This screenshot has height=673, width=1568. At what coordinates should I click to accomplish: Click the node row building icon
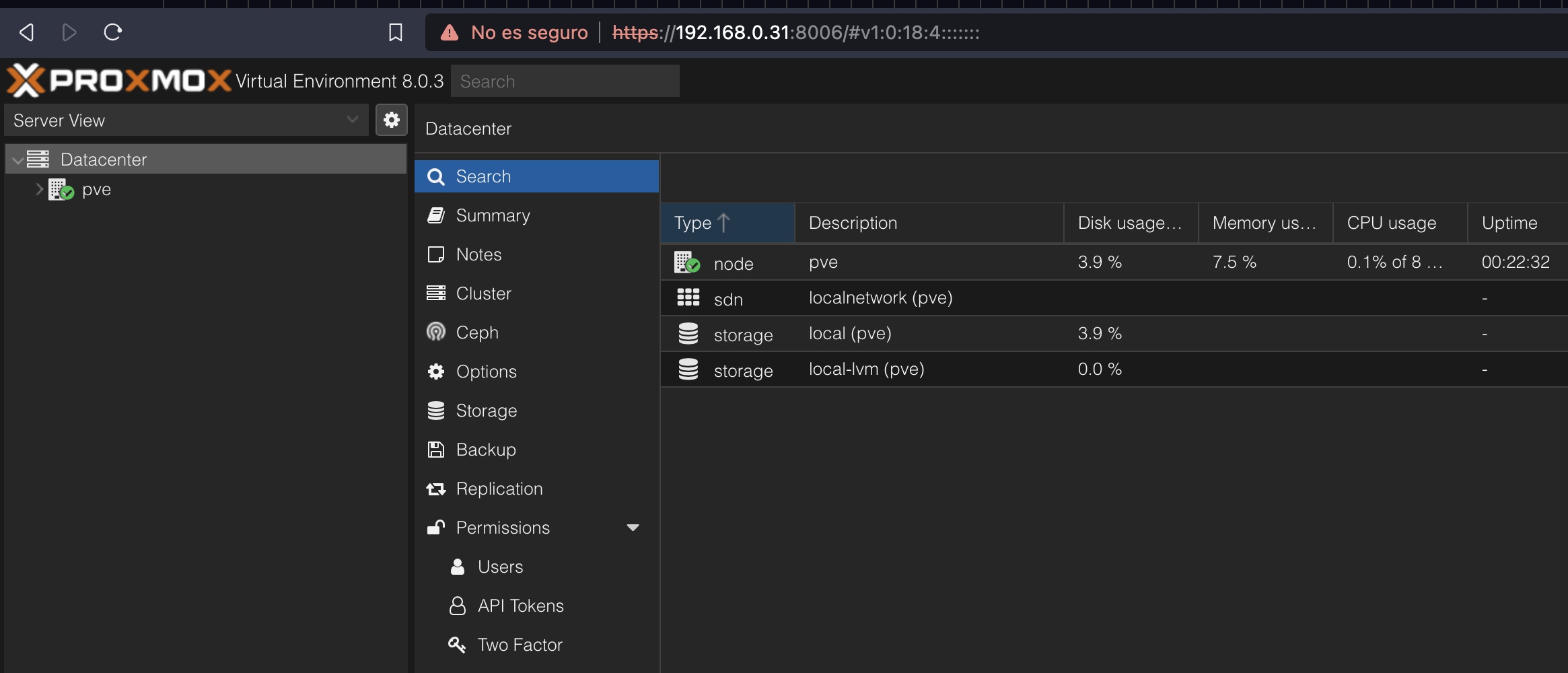click(x=687, y=262)
